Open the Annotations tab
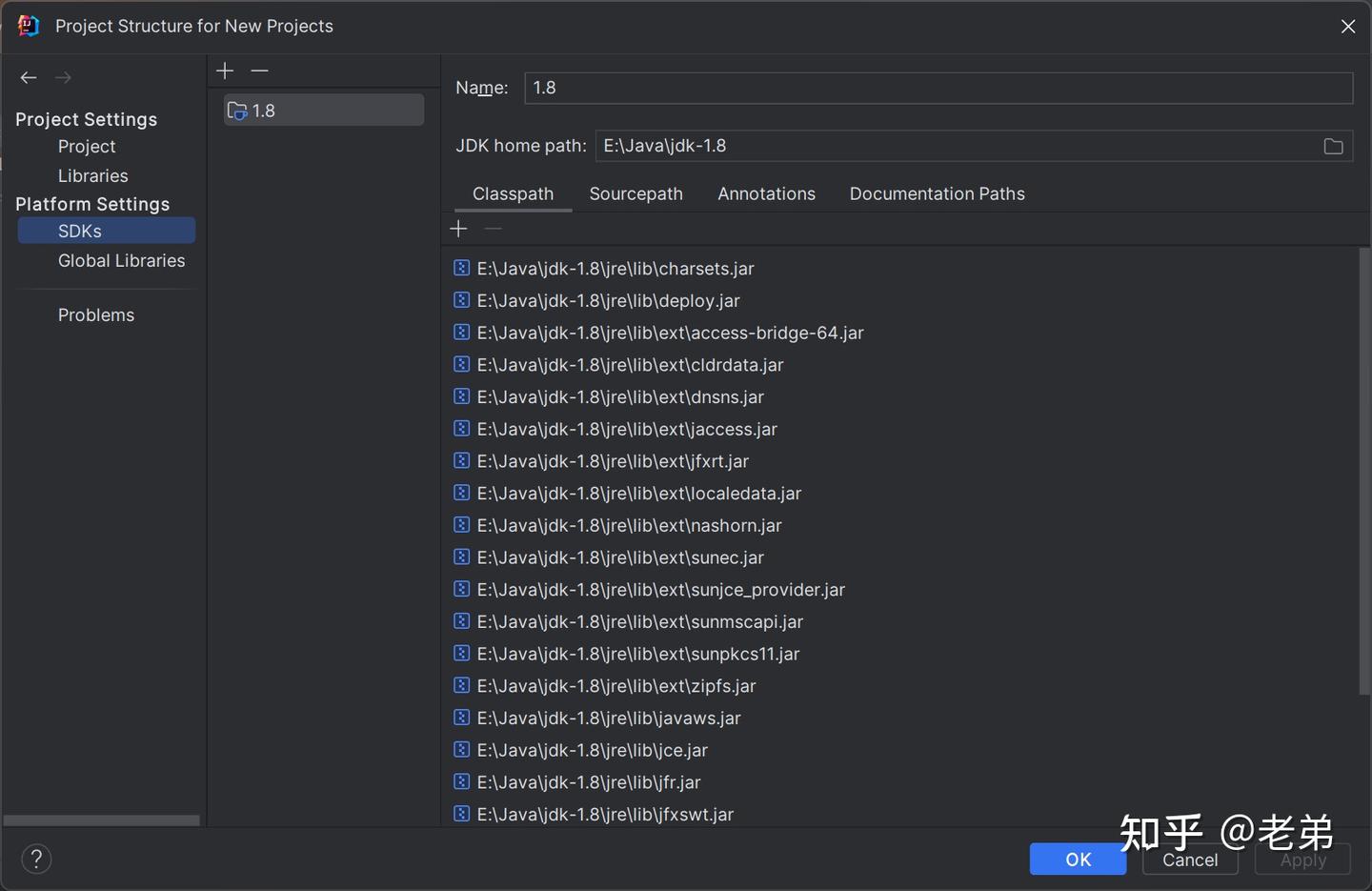The width and height of the screenshot is (1372, 891). point(766,193)
